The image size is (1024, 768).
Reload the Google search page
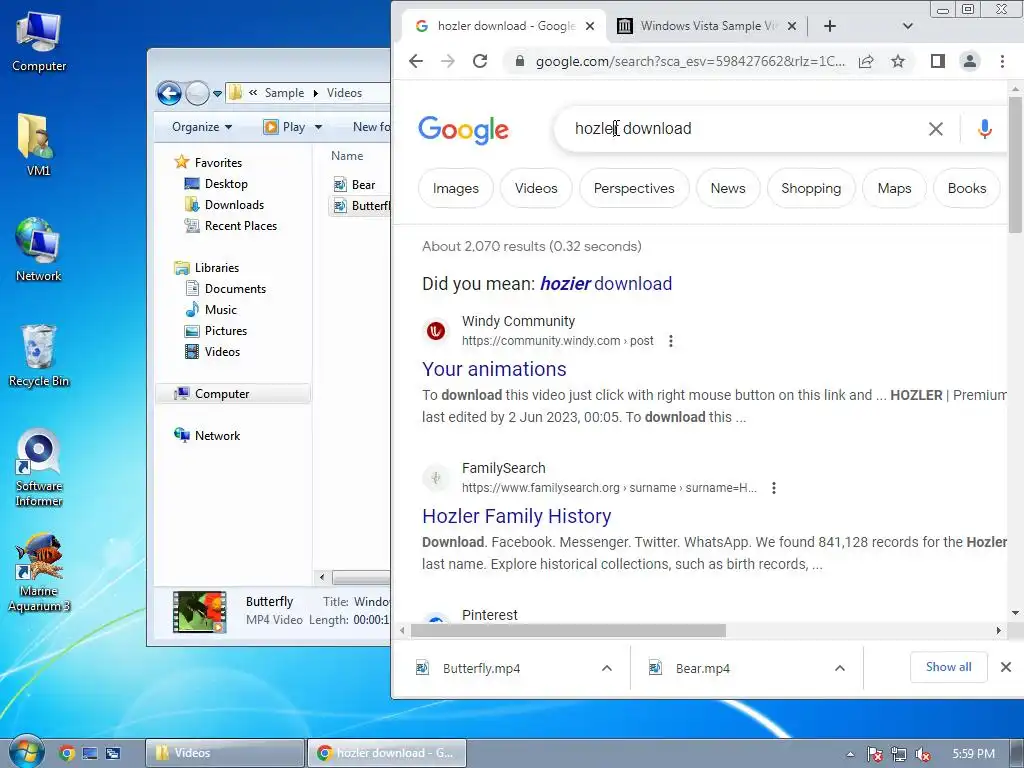(x=480, y=61)
